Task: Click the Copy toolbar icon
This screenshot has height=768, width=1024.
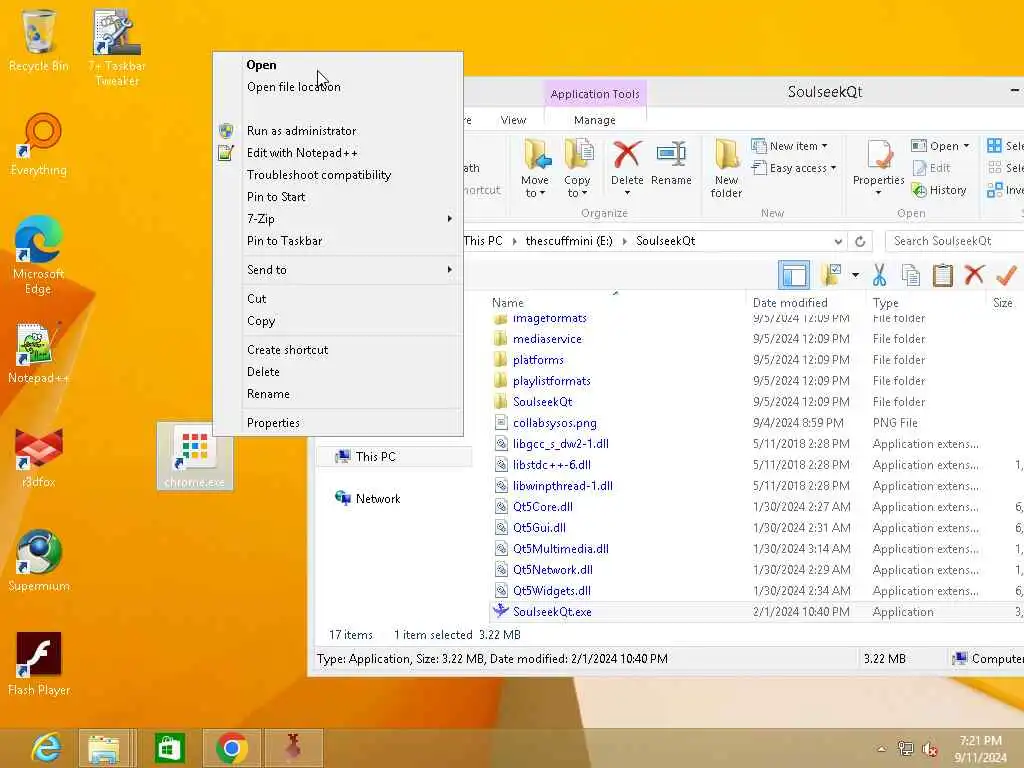Action: (911, 275)
